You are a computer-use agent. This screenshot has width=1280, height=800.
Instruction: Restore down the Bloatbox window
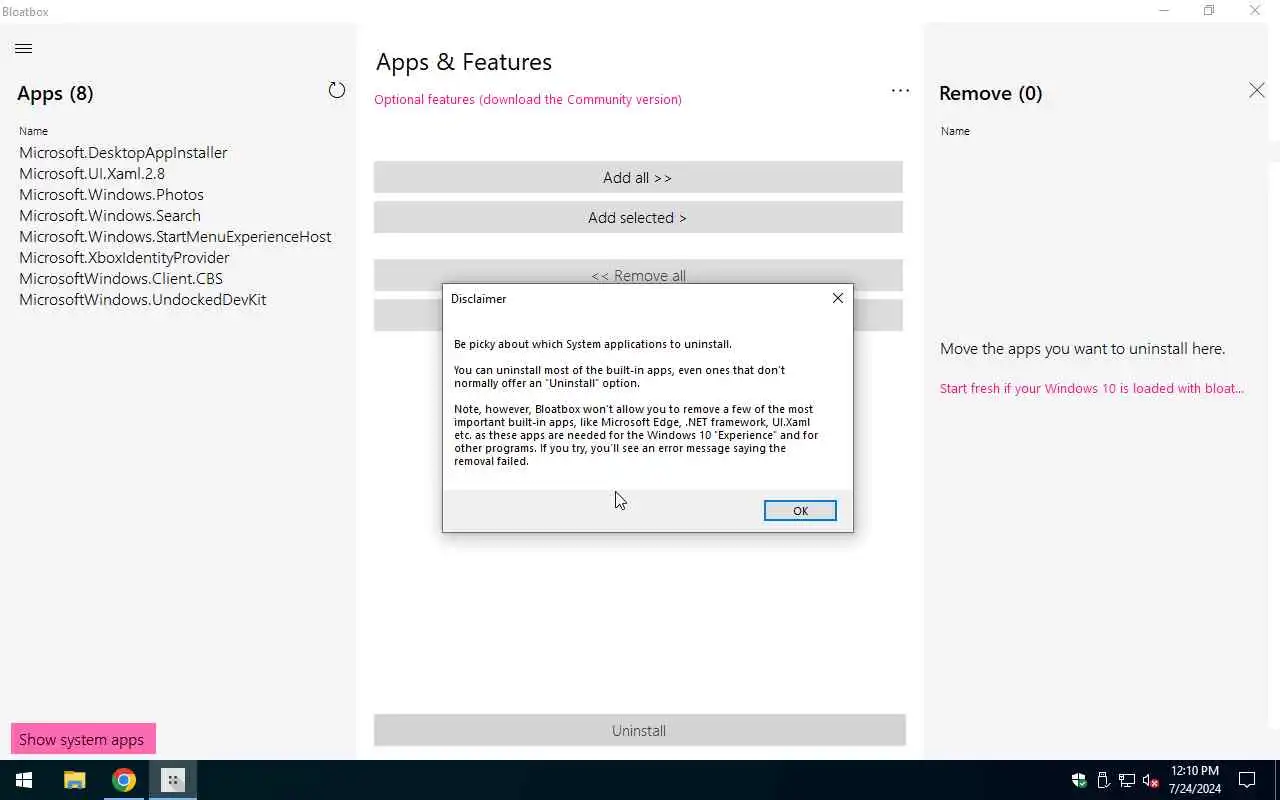point(1209,11)
